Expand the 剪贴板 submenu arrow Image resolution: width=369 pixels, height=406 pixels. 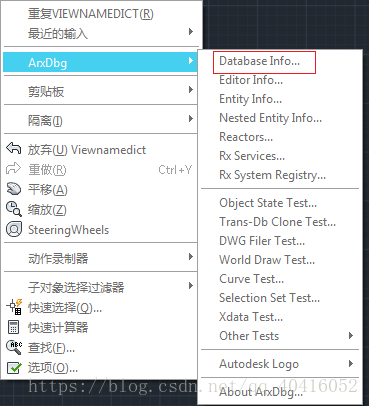pyautogui.click(x=191, y=89)
